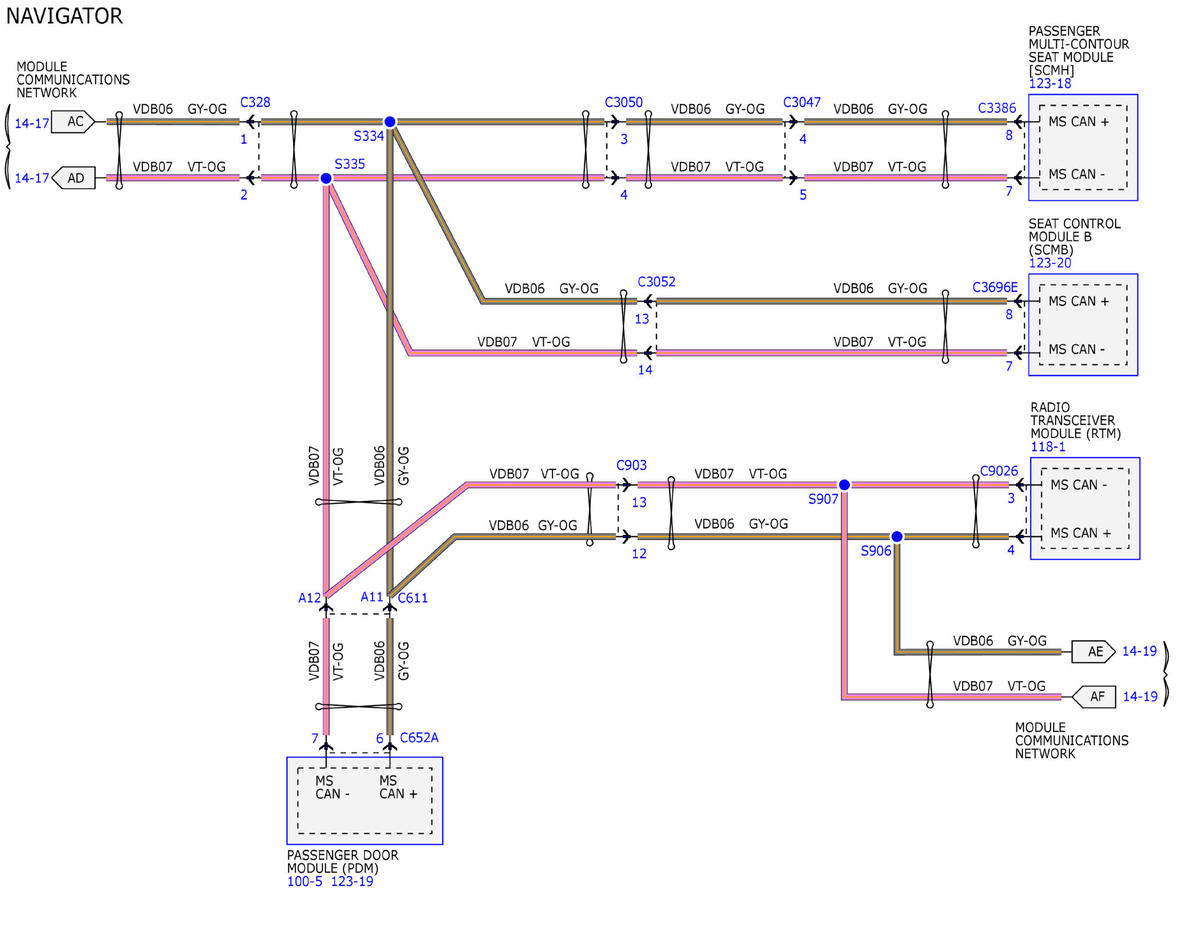Click the blue splice dot at S335
Viewport: 1200px width, 927px height.
tap(326, 178)
